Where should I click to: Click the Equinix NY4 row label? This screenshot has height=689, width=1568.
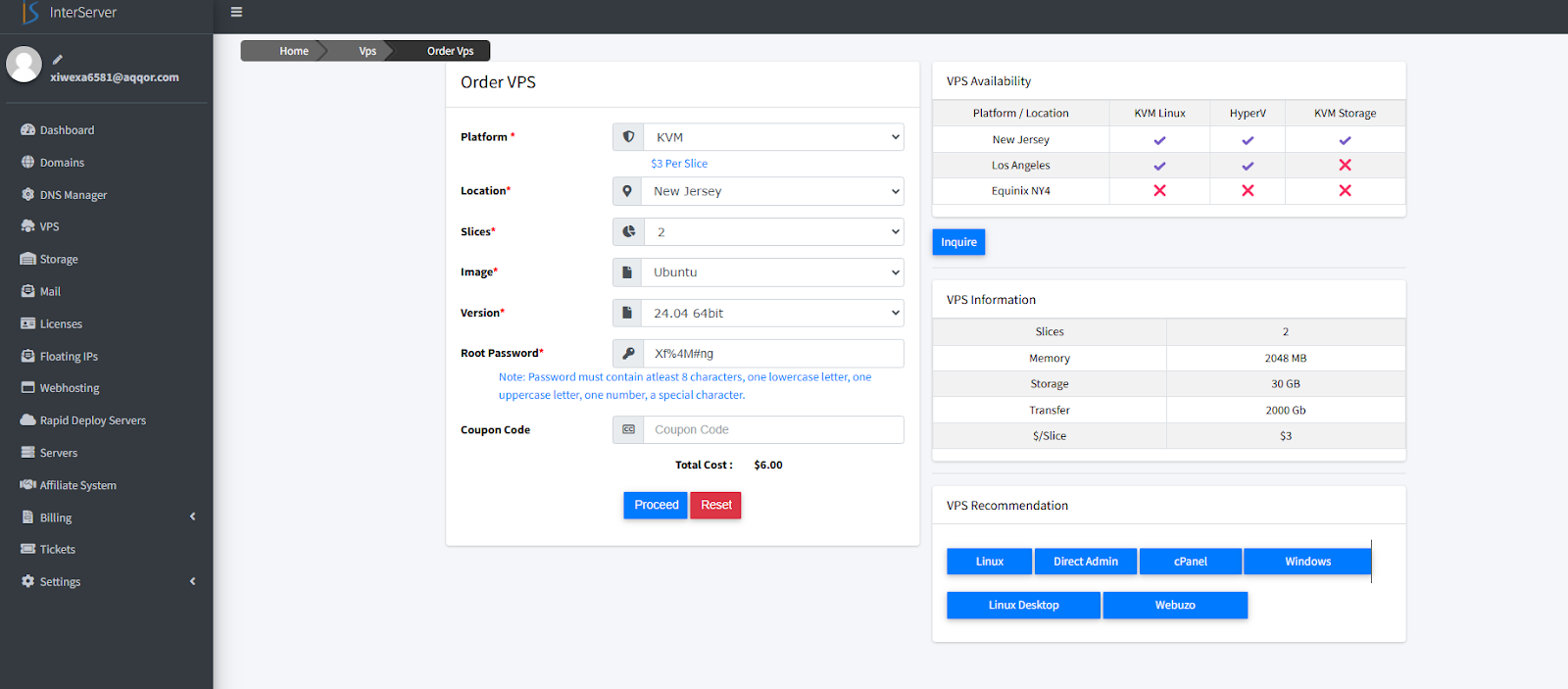click(1020, 191)
